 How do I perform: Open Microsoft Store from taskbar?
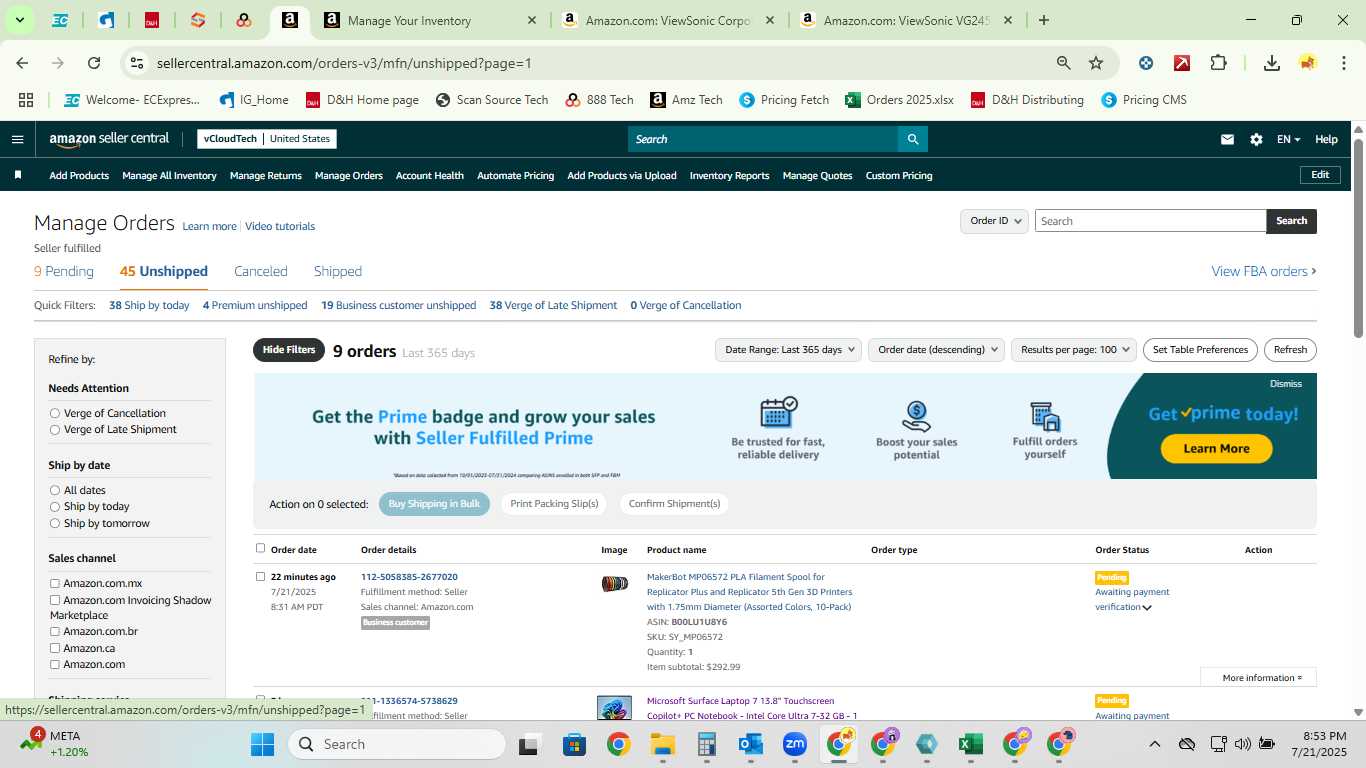[x=574, y=744]
